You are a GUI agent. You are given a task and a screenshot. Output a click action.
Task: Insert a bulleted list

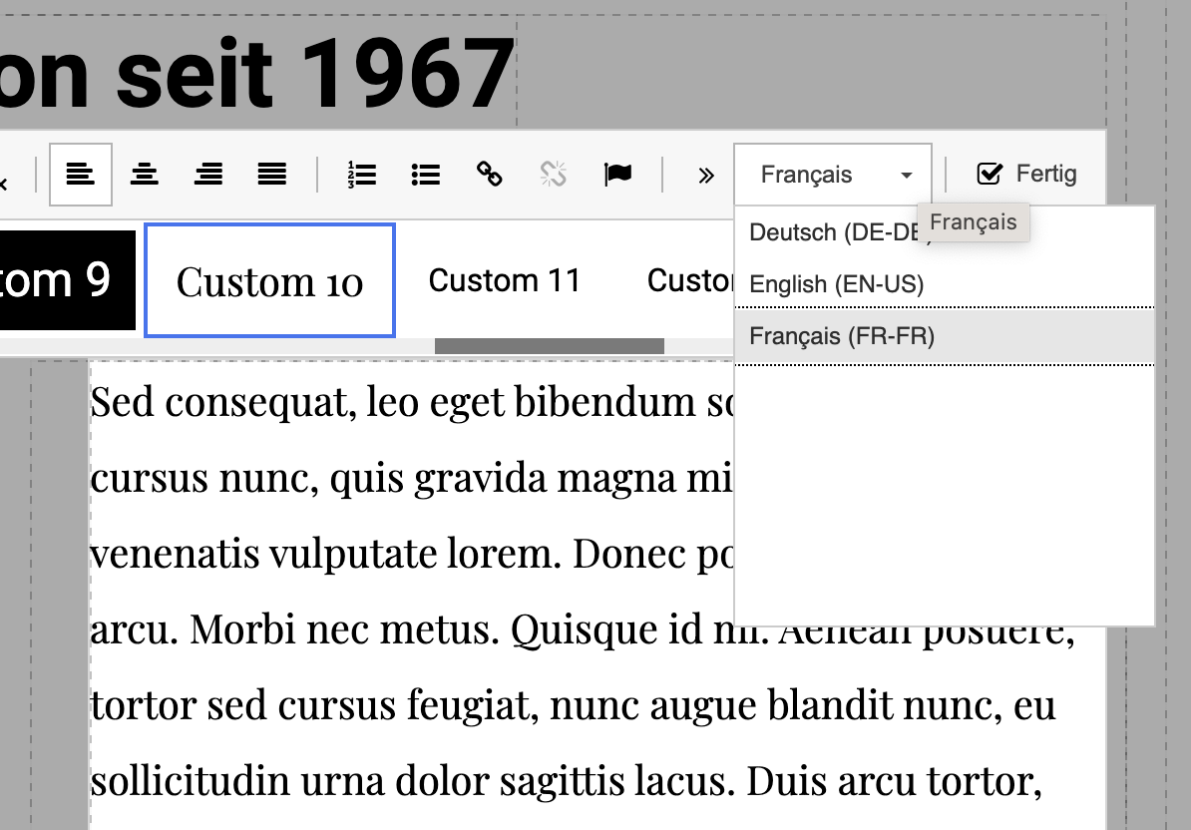(425, 175)
